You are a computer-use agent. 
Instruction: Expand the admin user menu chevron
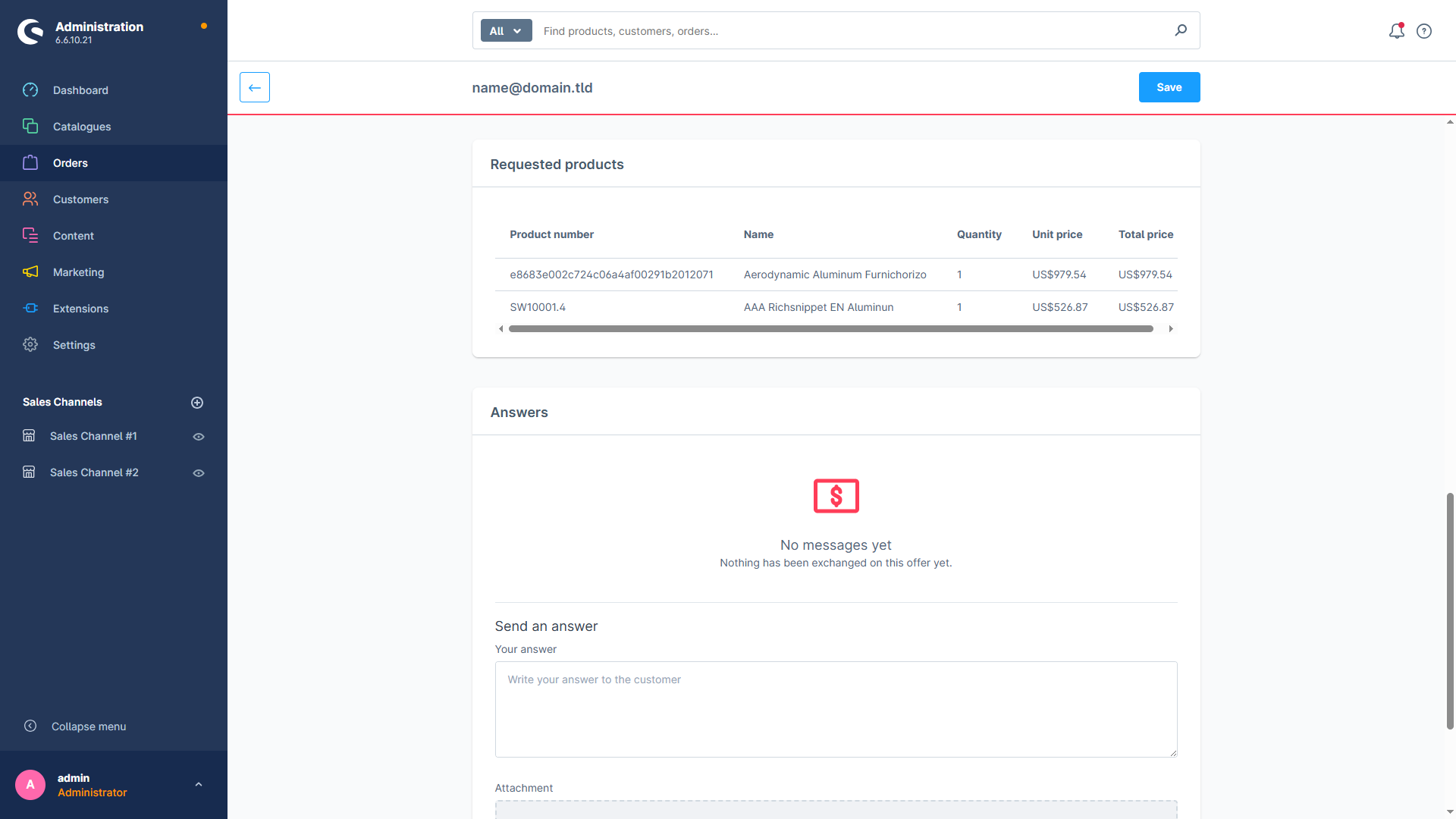click(x=199, y=785)
